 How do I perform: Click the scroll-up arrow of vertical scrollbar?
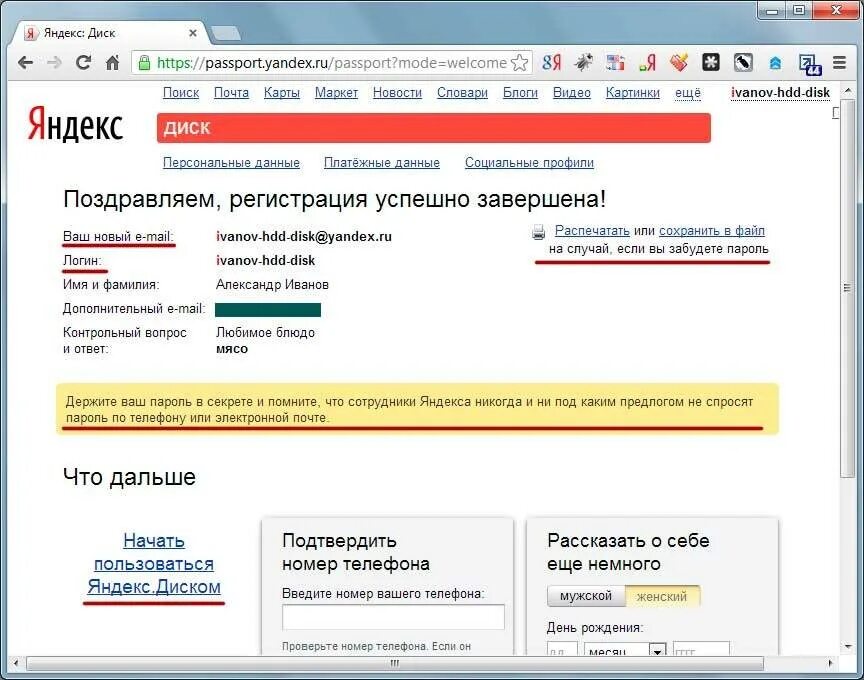tap(847, 89)
